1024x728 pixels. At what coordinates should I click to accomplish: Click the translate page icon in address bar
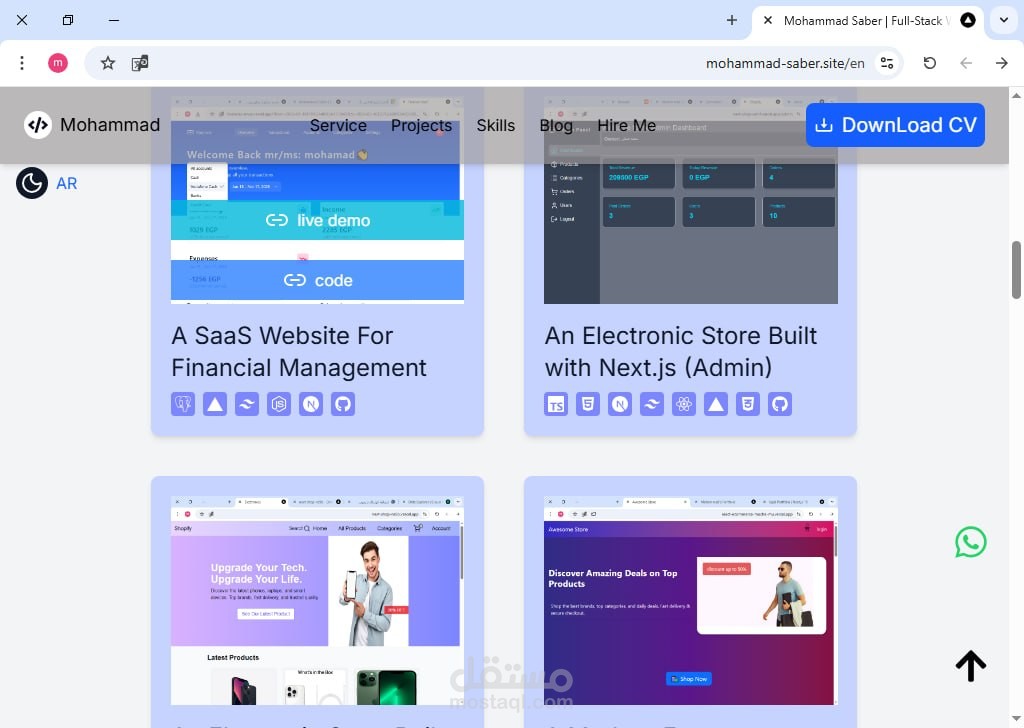pos(140,63)
